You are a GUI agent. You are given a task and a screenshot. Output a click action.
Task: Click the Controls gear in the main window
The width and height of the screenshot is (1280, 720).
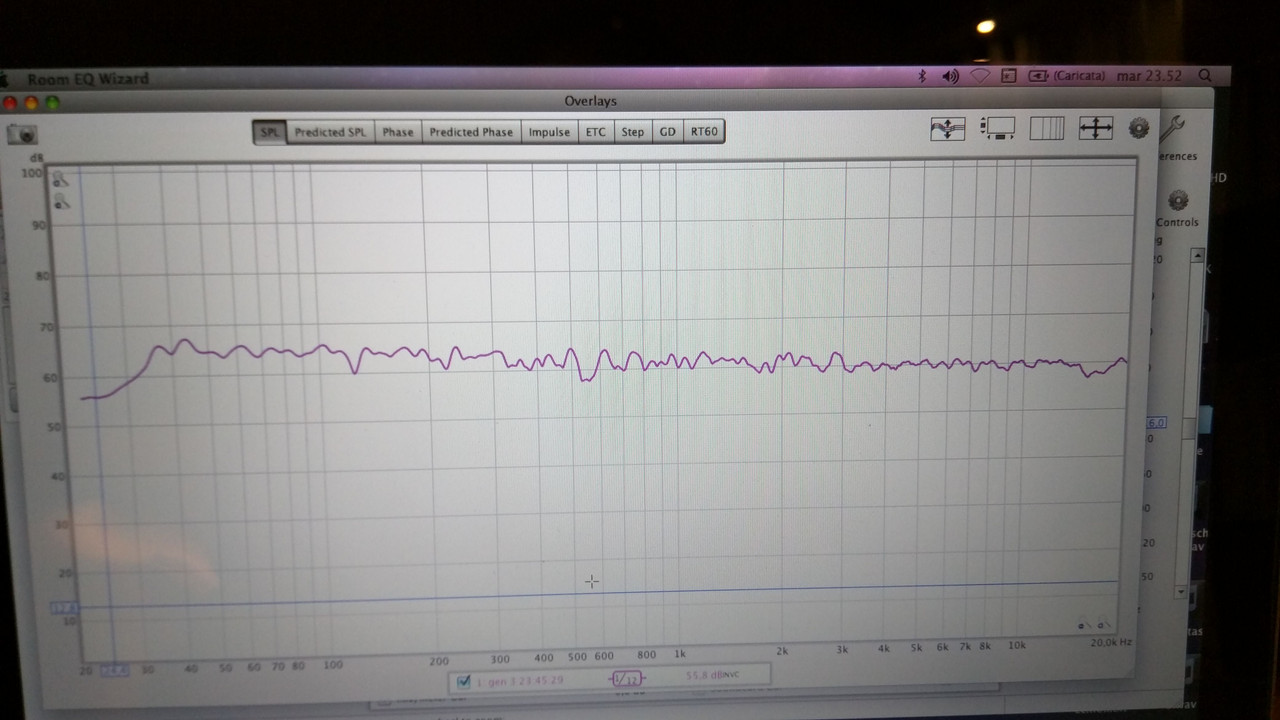pos(1178,200)
